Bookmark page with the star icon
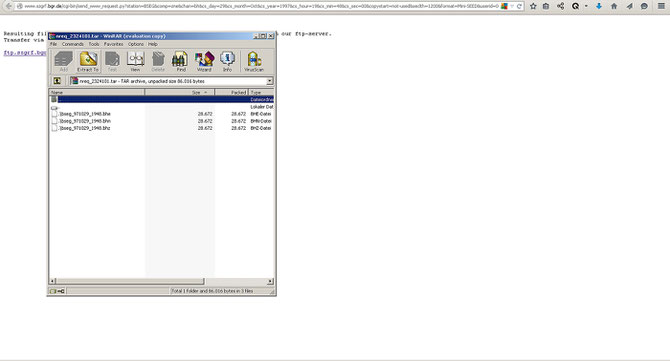 [x=533, y=6]
